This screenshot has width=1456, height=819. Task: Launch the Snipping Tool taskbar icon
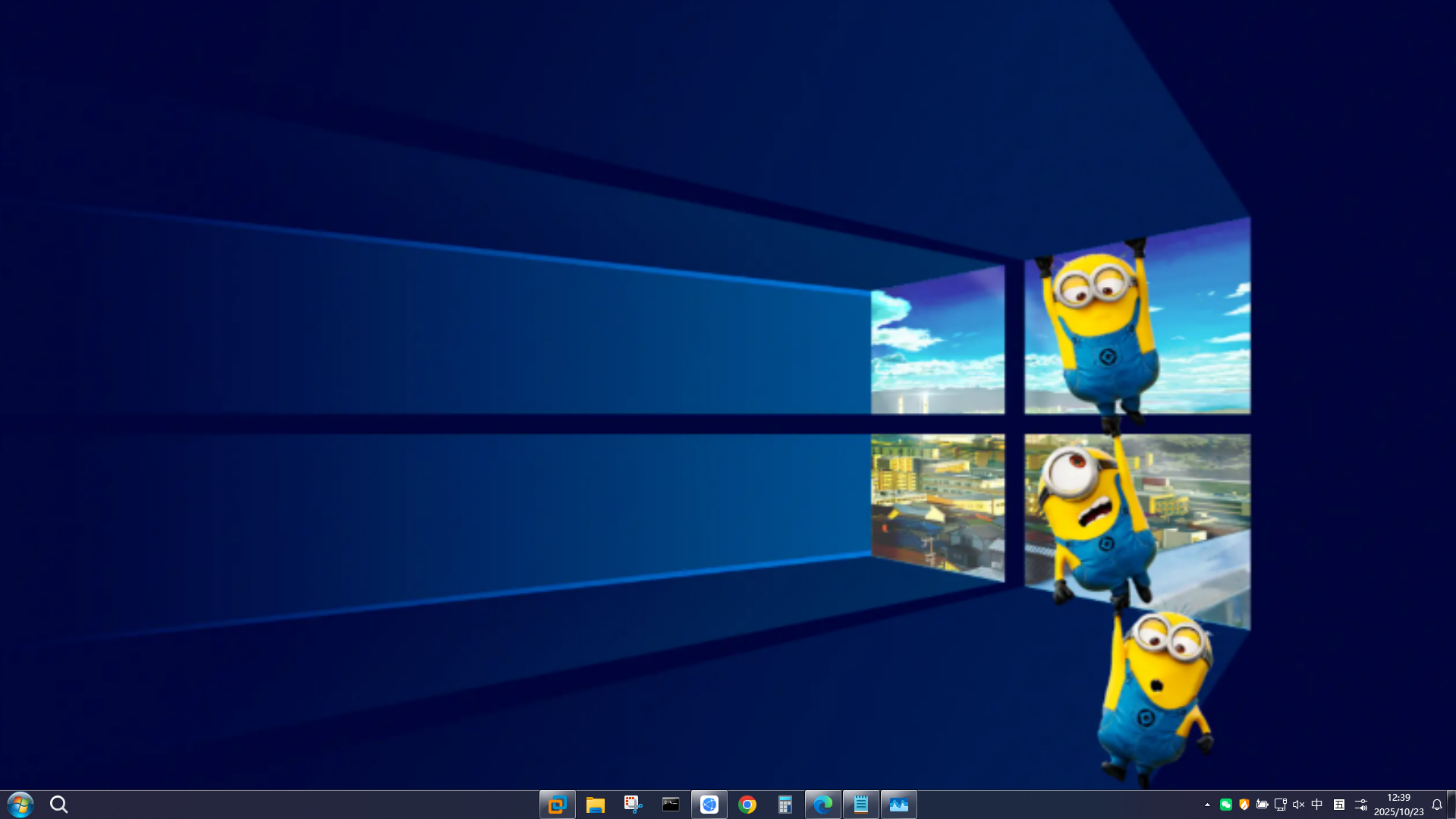(x=634, y=805)
